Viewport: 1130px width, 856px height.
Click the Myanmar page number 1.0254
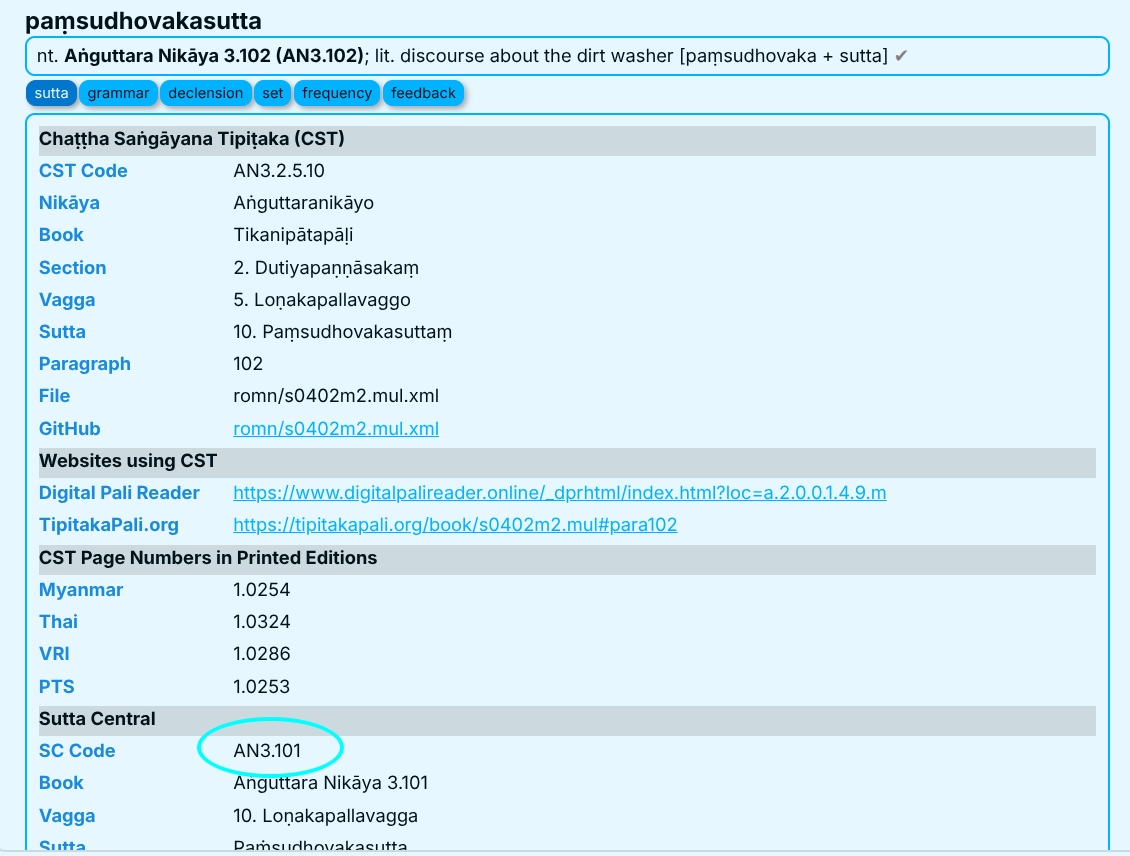click(x=261, y=590)
